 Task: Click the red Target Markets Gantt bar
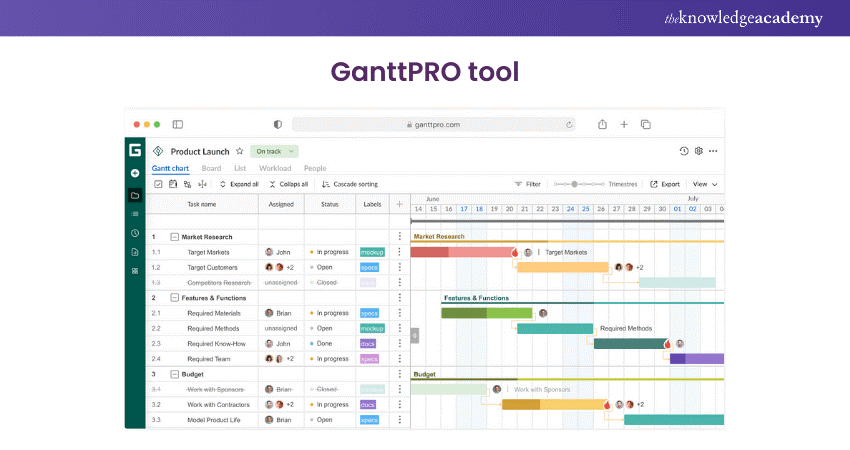click(462, 252)
